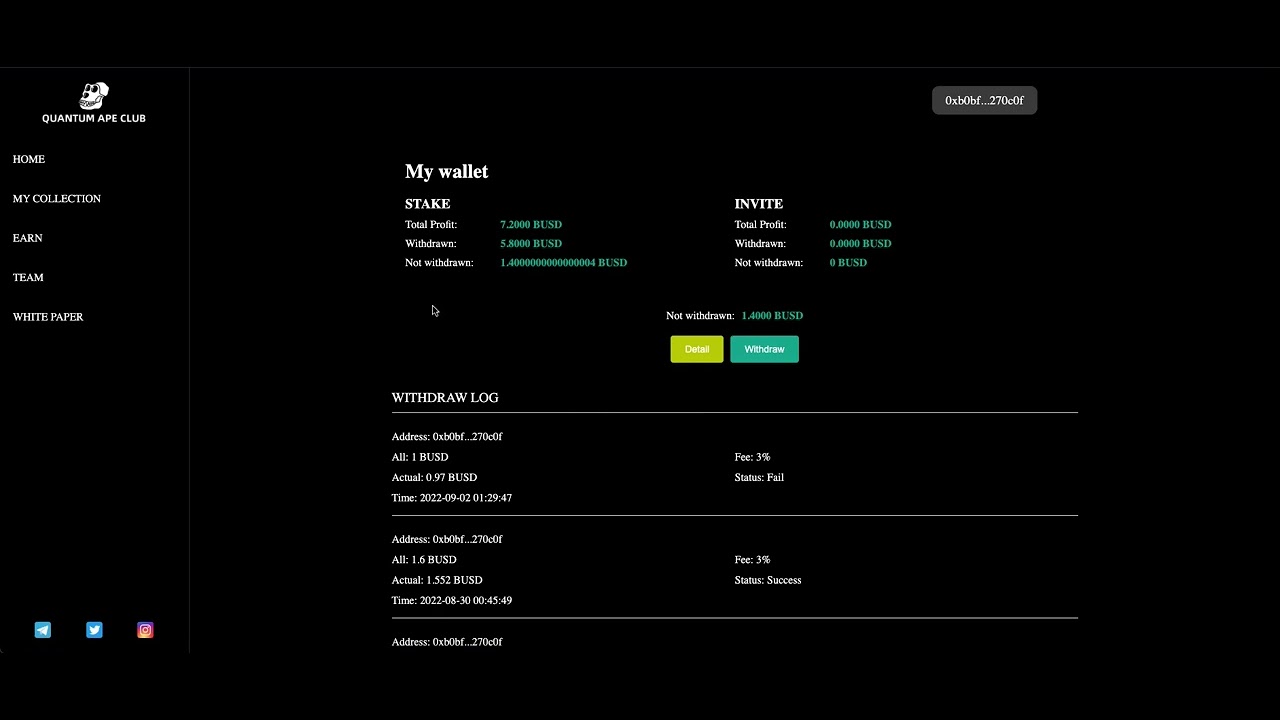The height and width of the screenshot is (720, 1280).
Task: Open the EARN sidebar item
Action: pyautogui.click(x=28, y=238)
